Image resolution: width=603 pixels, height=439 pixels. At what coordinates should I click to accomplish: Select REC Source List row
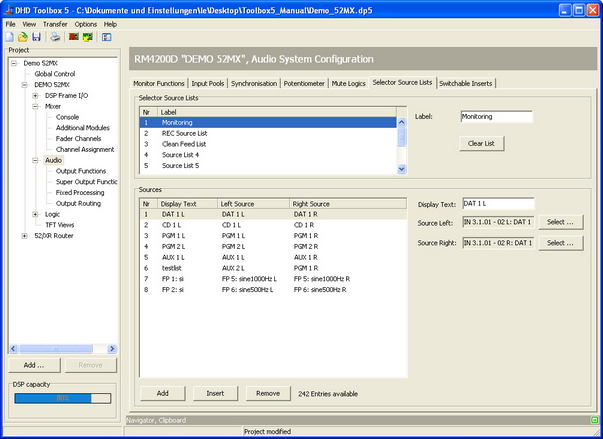pyautogui.click(x=268, y=133)
